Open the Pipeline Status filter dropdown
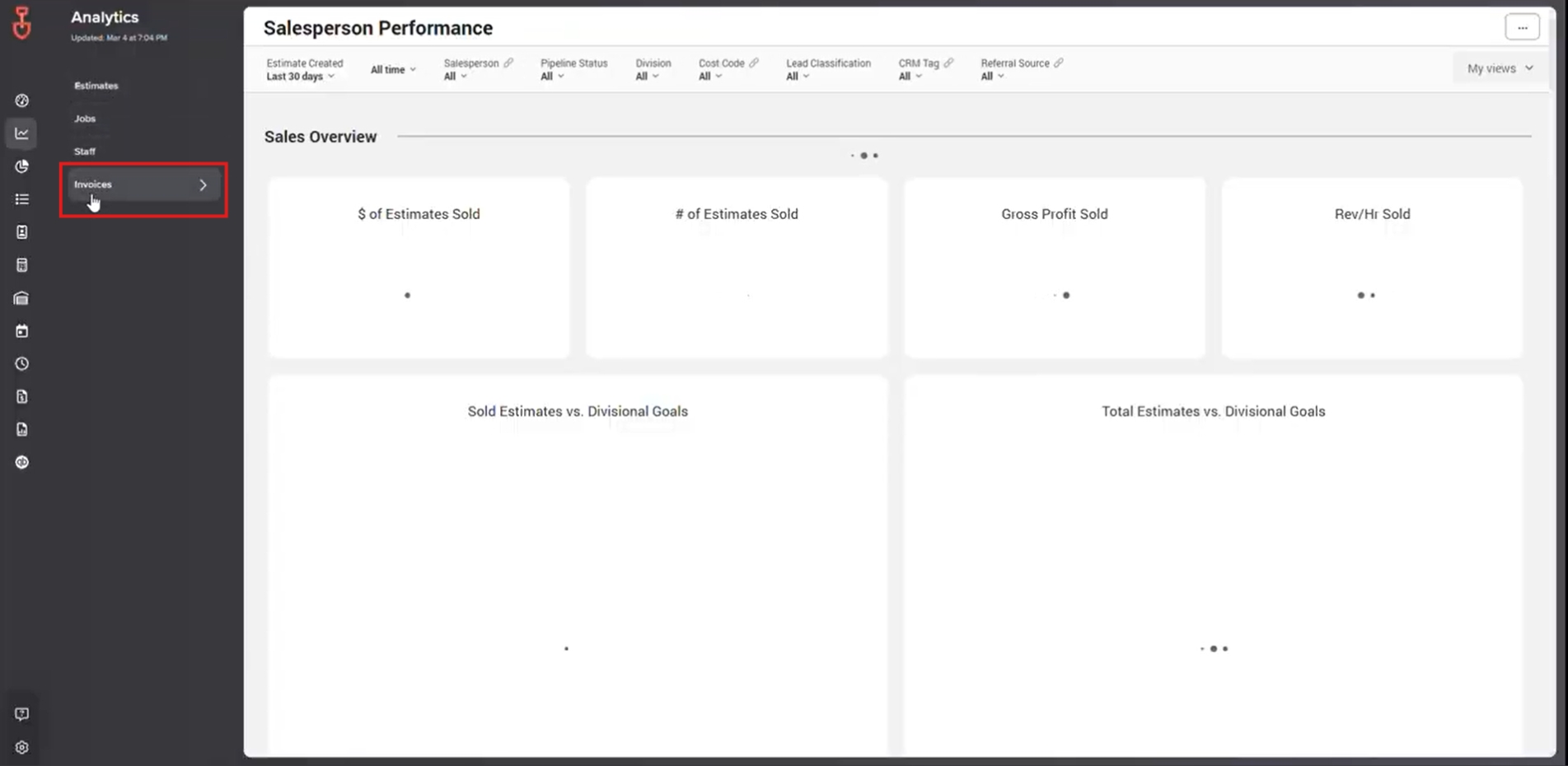 point(552,77)
